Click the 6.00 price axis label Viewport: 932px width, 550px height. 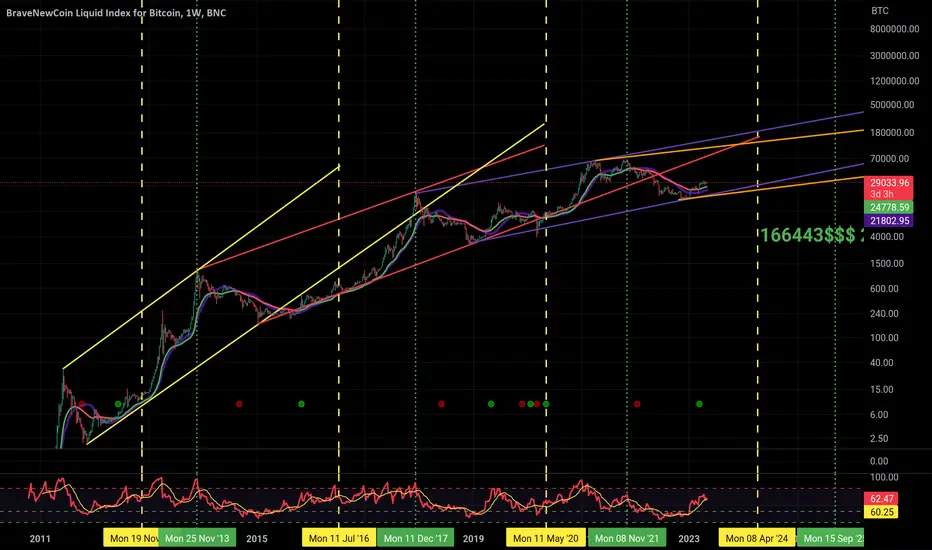coord(880,414)
